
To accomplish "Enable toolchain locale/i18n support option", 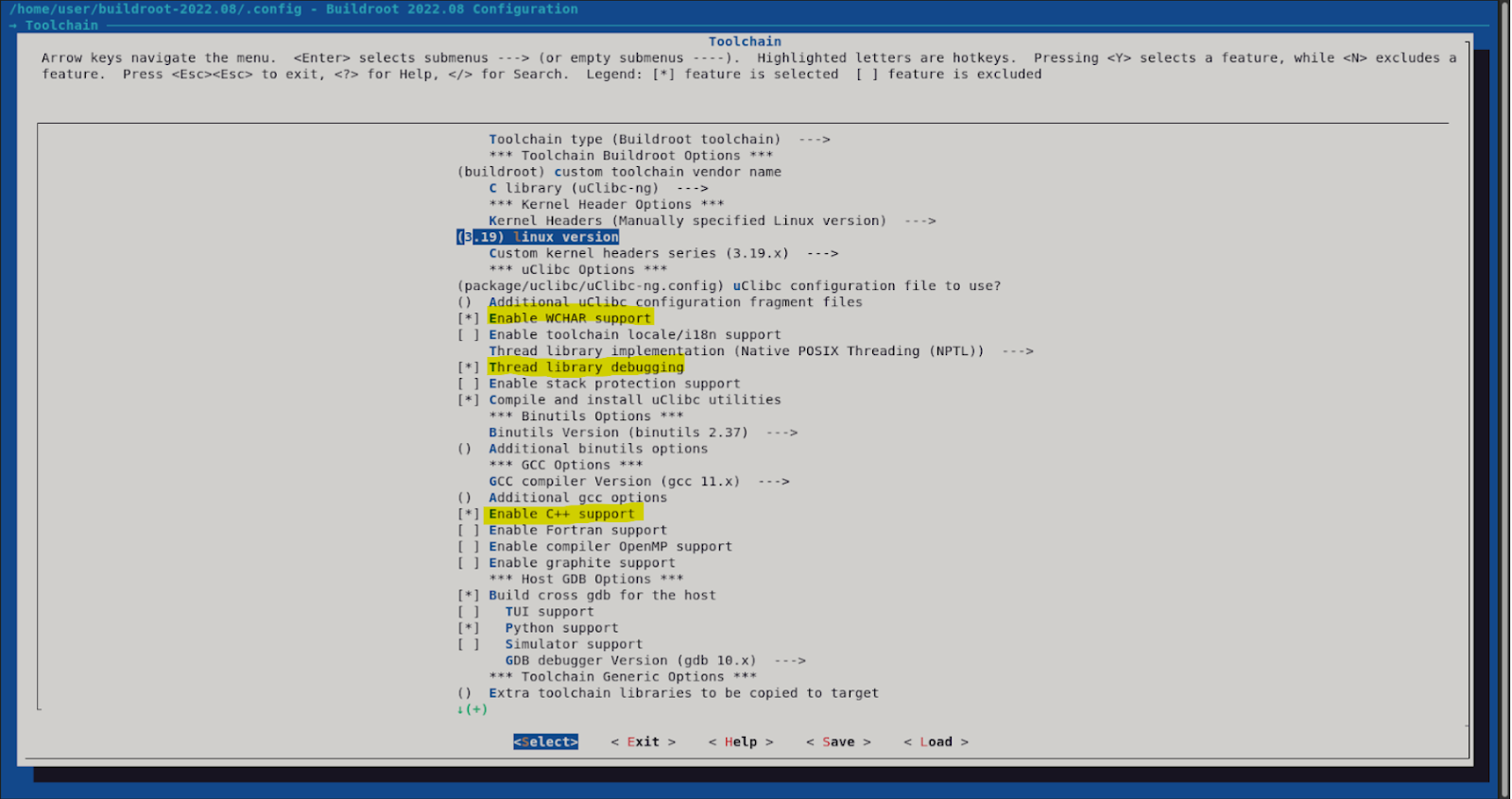I will point(634,334).
